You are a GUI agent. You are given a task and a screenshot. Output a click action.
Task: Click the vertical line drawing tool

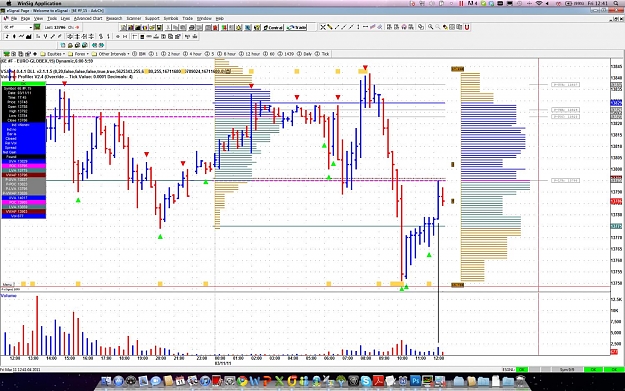click(x=358, y=27)
